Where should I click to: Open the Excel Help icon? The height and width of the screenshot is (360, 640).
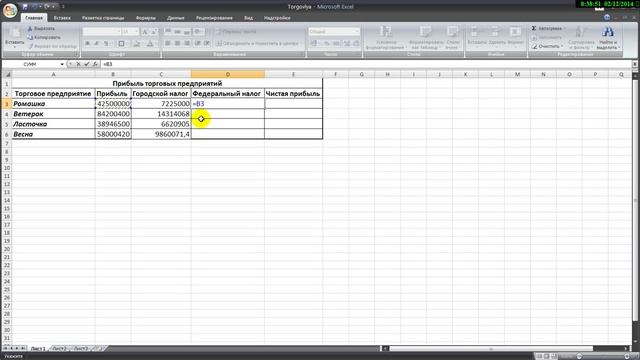click(x=607, y=17)
